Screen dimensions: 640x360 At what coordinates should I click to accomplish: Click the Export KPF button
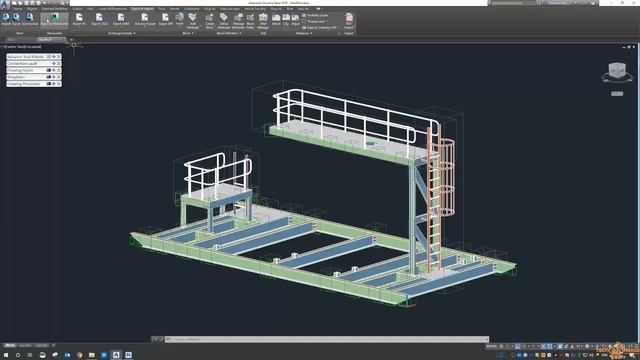pos(165,19)
